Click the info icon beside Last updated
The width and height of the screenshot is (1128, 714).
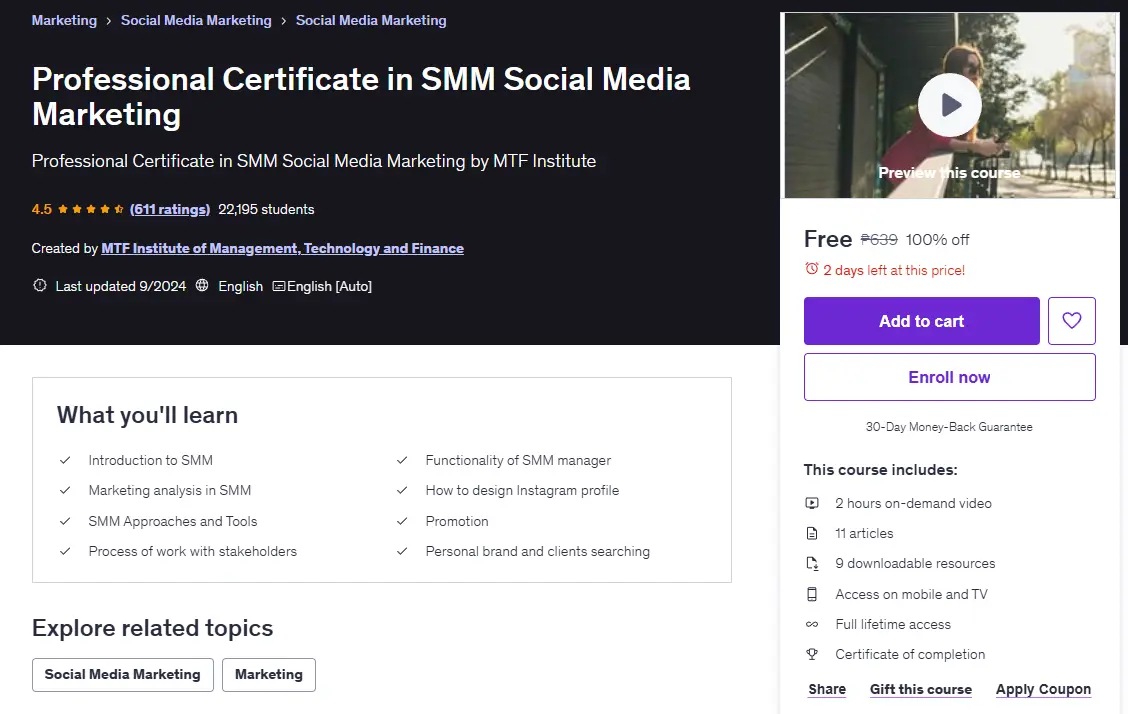tap(40, 285)
